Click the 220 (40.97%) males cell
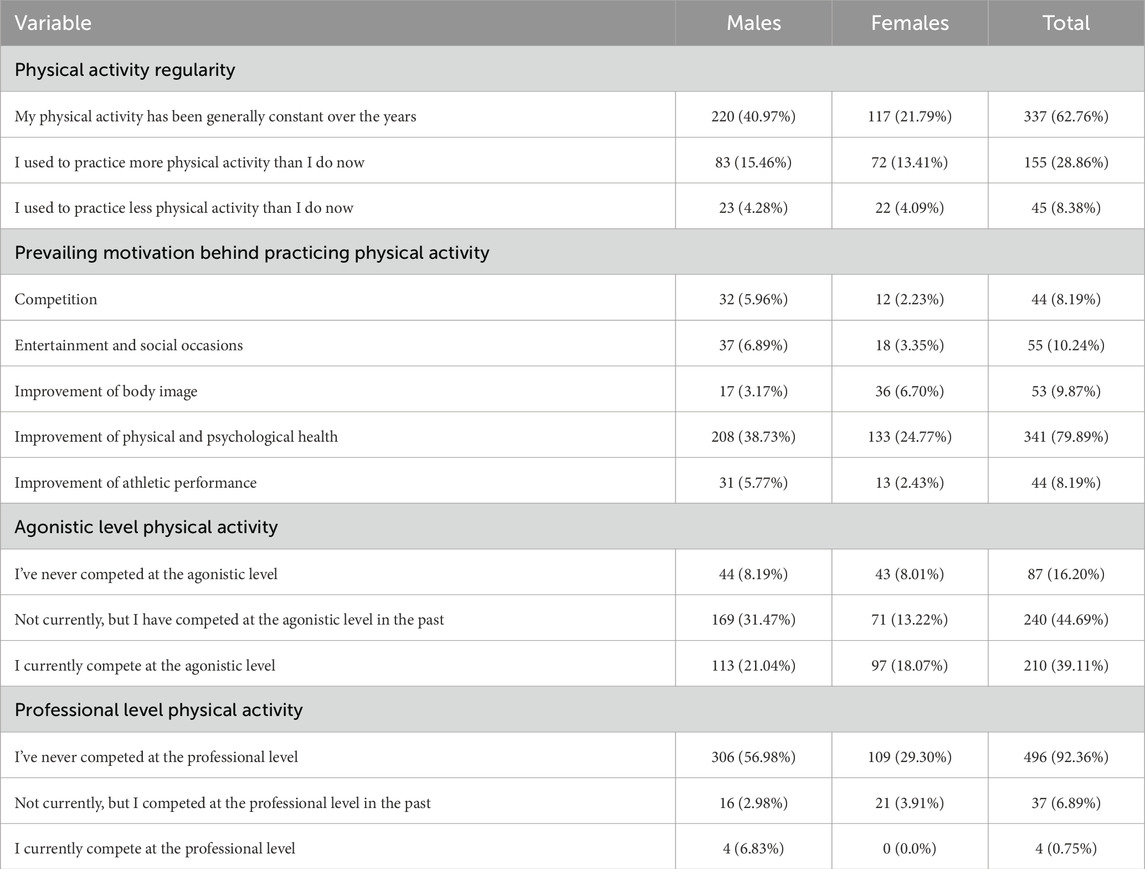The height and width of the screenshot is (869, 1145). (x=754, y=116)
